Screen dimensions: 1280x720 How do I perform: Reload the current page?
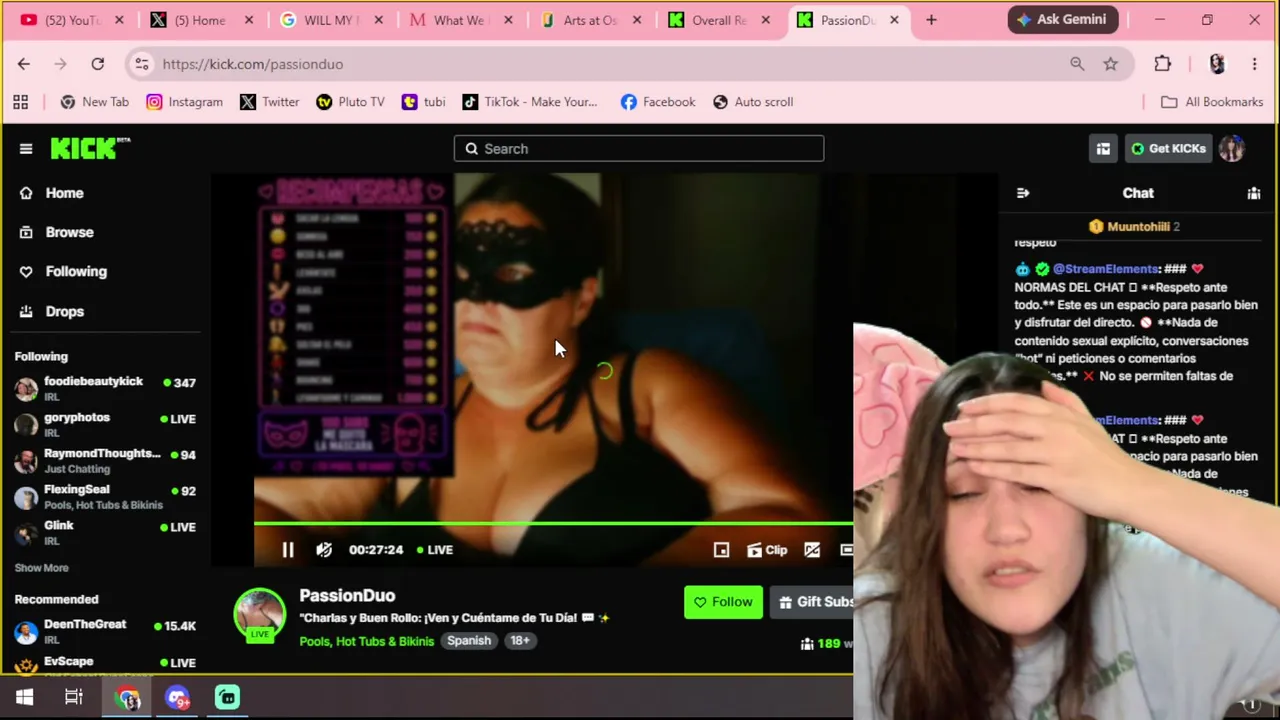(x=98, y=64)
